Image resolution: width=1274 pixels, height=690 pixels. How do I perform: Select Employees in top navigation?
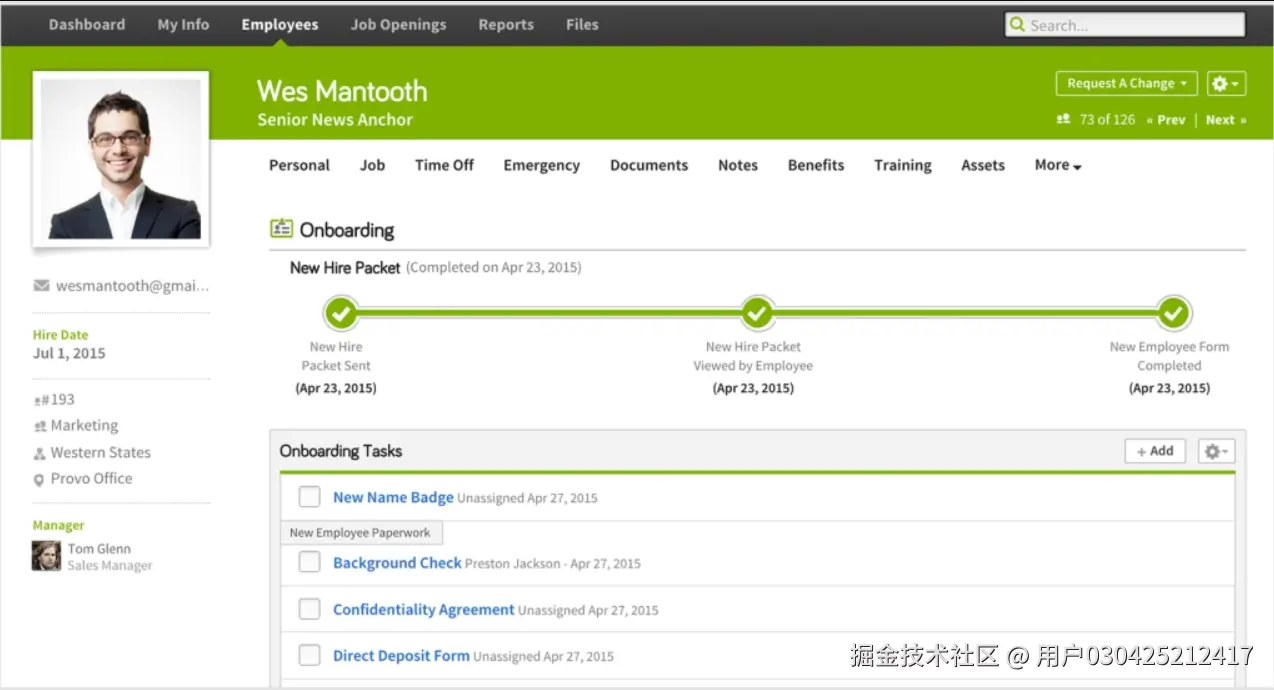click(x=280, y=24)
